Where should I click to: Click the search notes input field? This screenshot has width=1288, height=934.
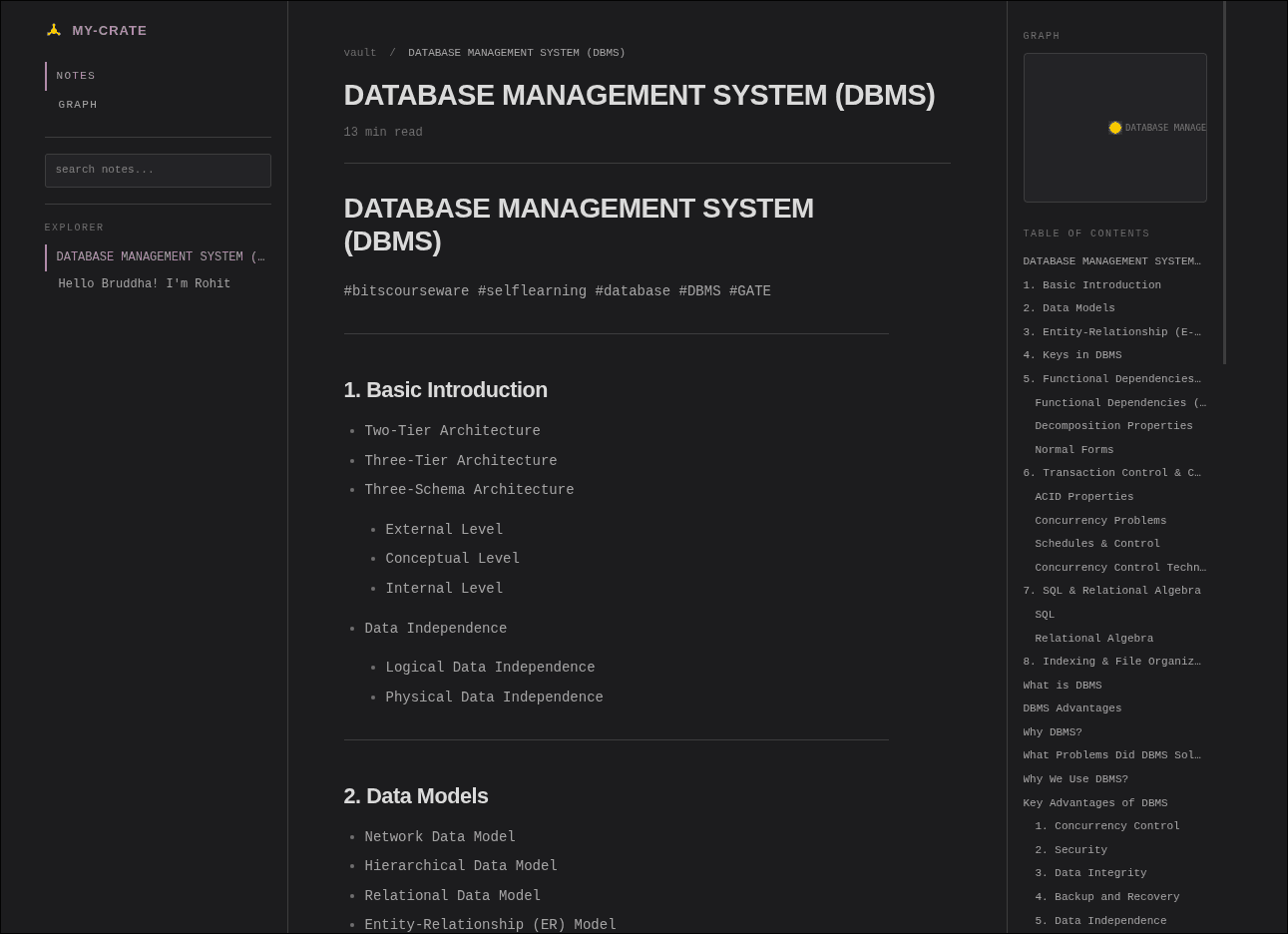pos(158,171)
